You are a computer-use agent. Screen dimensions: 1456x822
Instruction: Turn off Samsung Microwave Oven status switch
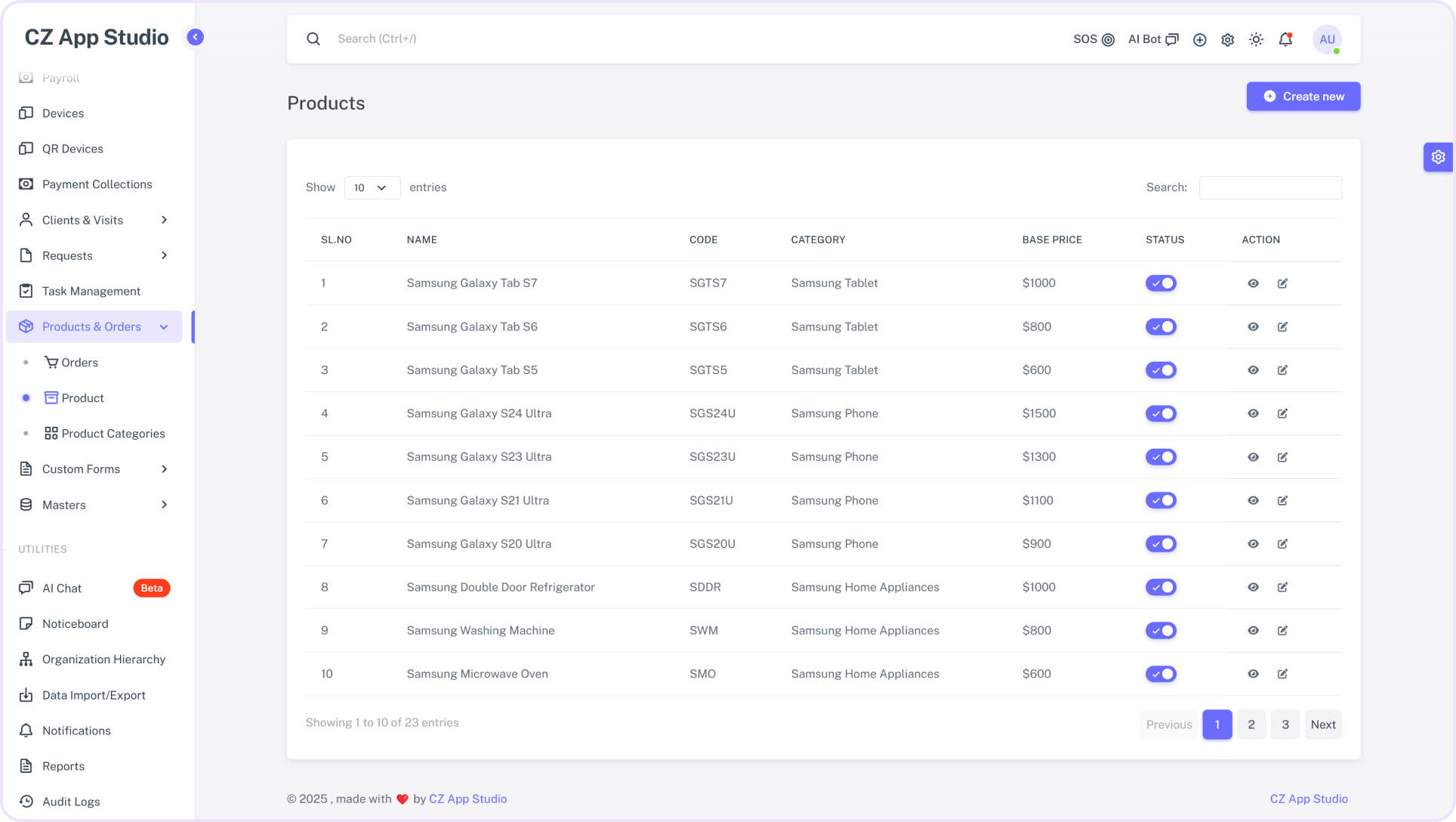(x=1161, y=674)
